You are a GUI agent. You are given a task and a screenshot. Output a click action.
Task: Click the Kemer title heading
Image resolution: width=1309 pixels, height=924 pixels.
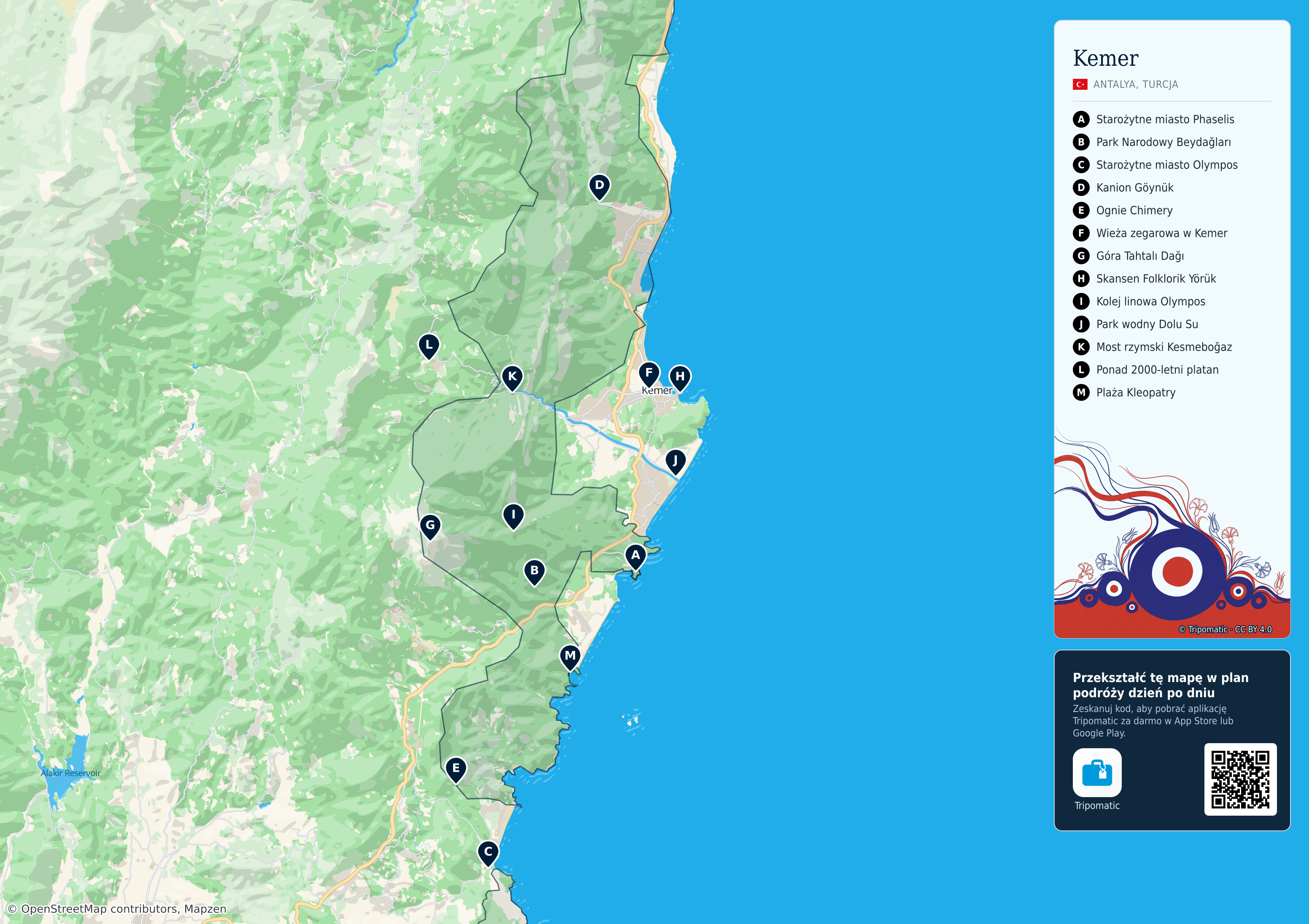[1105, 58]
